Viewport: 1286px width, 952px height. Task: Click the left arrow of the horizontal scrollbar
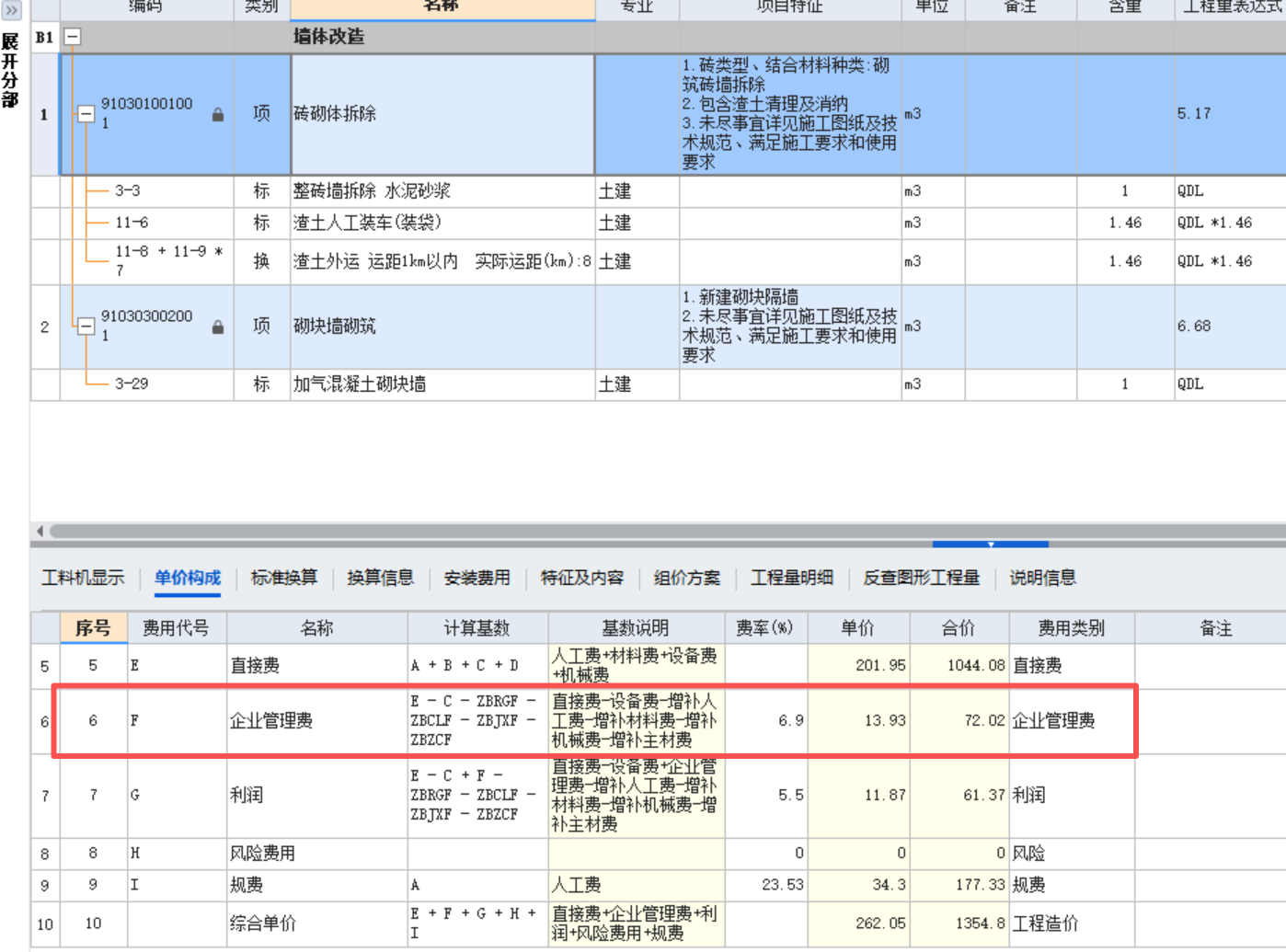(x=40, y=532)
